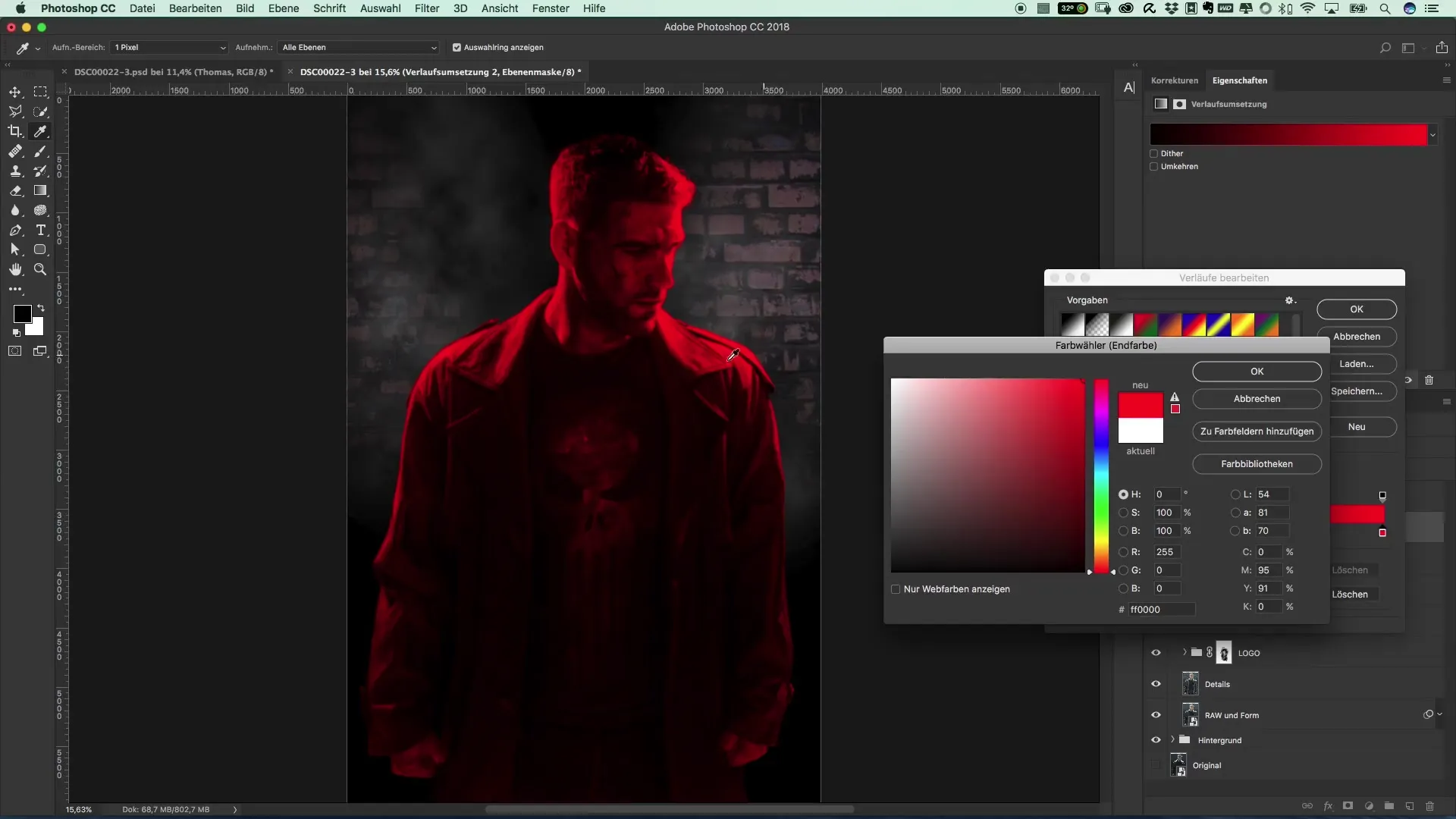Select the S saturation radio button
The height and width of the screenshot is (819, 1456).
(1123, 513)
